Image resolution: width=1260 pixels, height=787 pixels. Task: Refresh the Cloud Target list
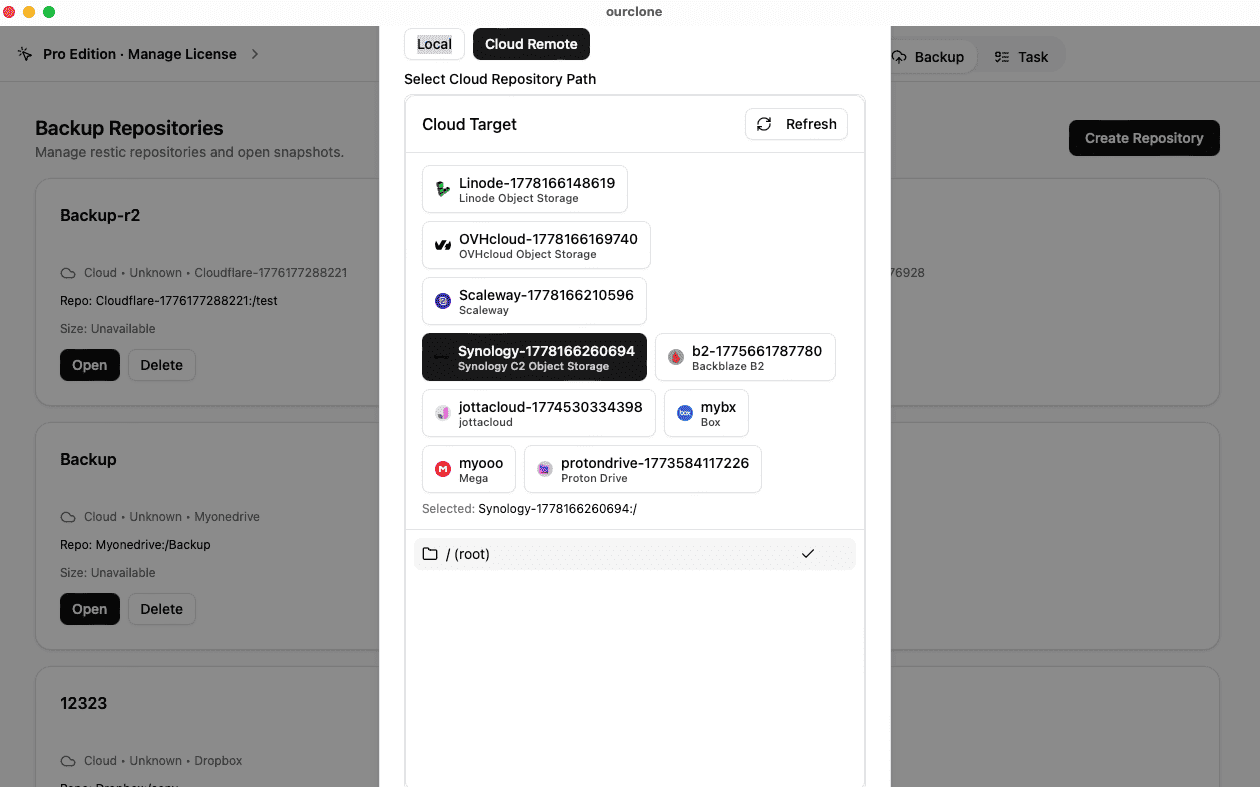pos(796,124)
